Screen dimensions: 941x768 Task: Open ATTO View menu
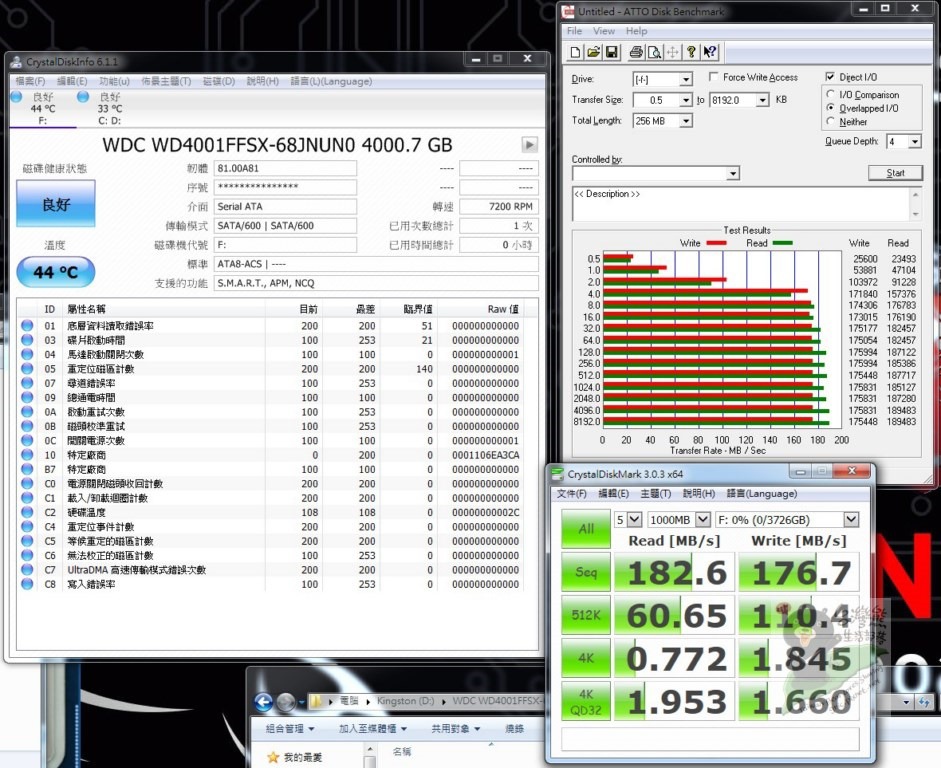pyautogui.click(x=604, y=31)
